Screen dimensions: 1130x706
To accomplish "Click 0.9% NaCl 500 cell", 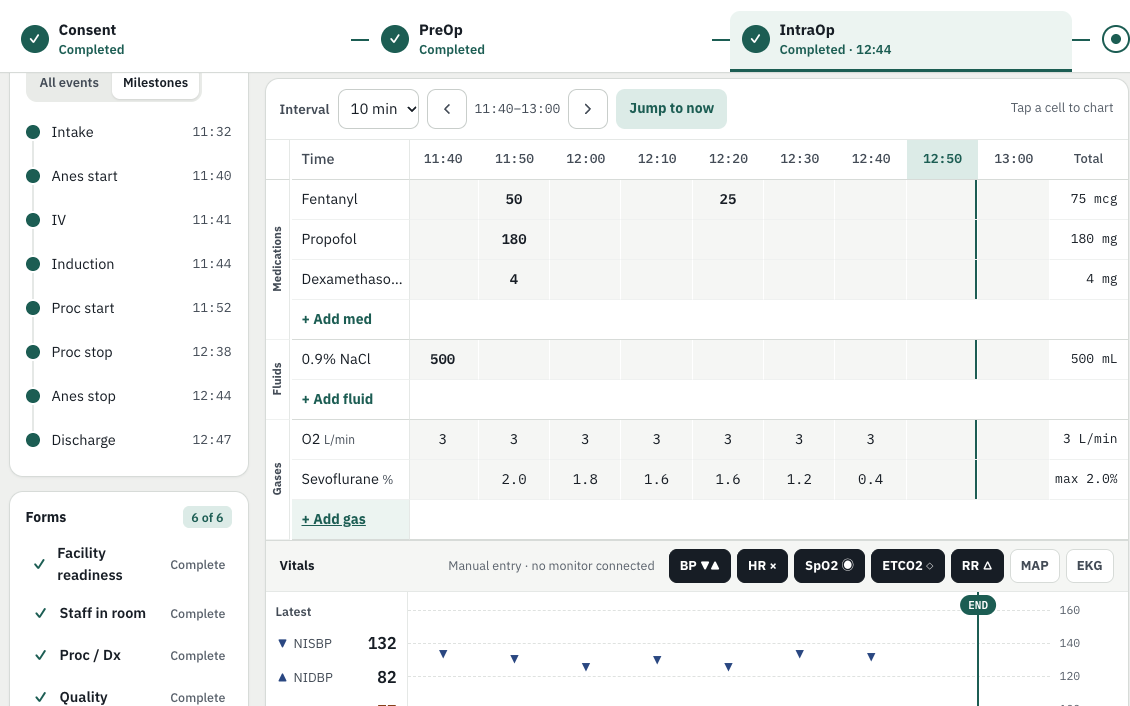I will 442,359.
